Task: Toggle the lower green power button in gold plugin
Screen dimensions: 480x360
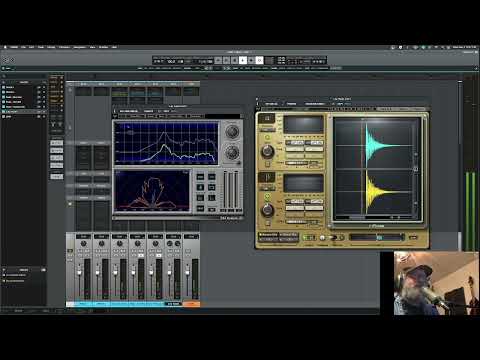Action: [x=267, y=197]
